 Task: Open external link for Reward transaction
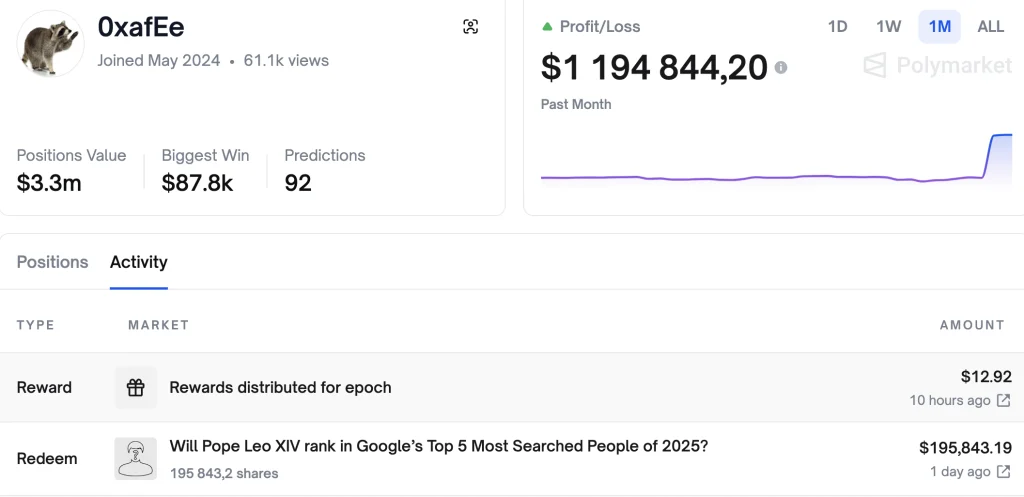(x=1003, y=401)
